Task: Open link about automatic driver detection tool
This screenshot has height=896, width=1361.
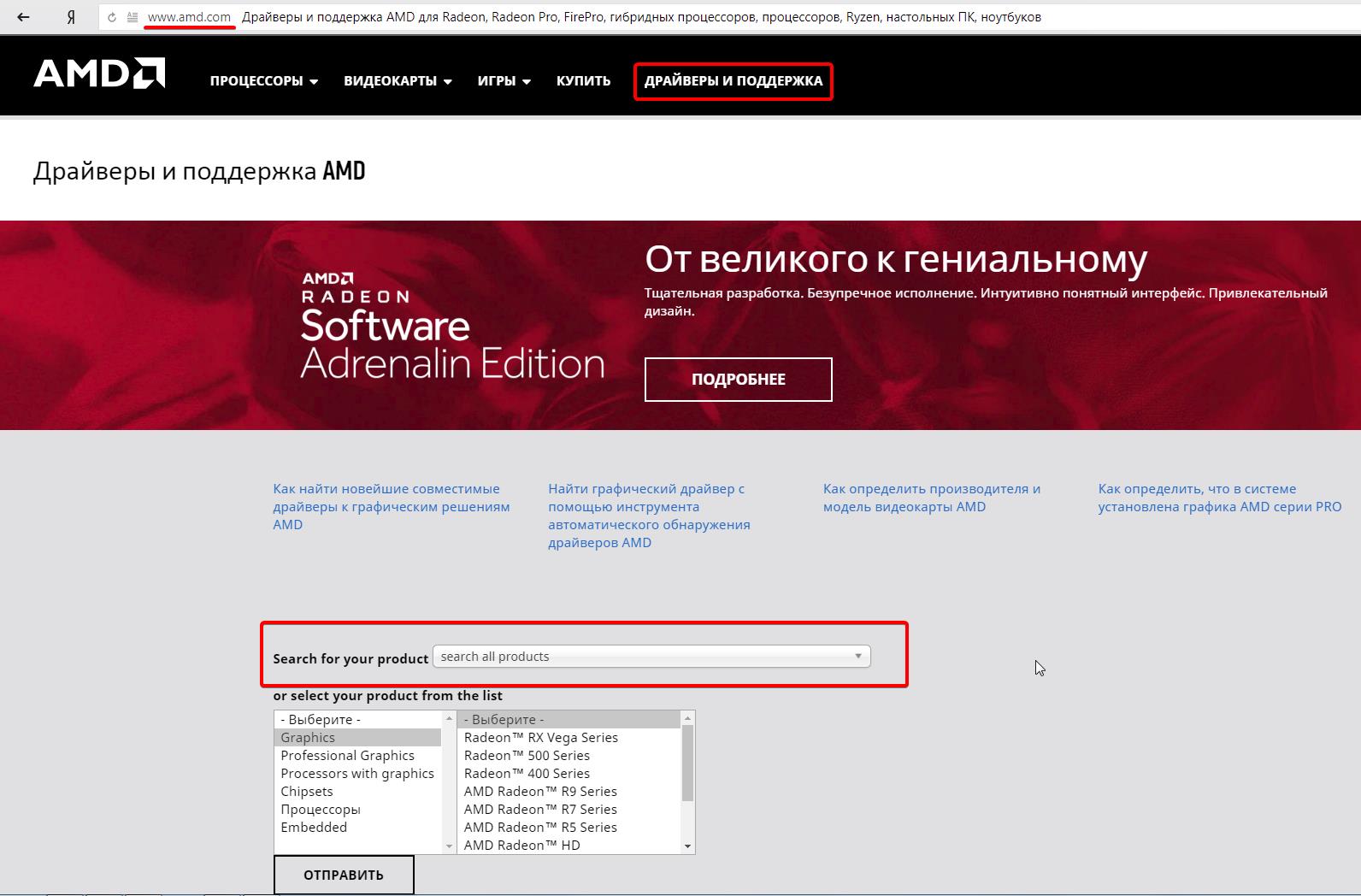Action: [x=650, y=516]
